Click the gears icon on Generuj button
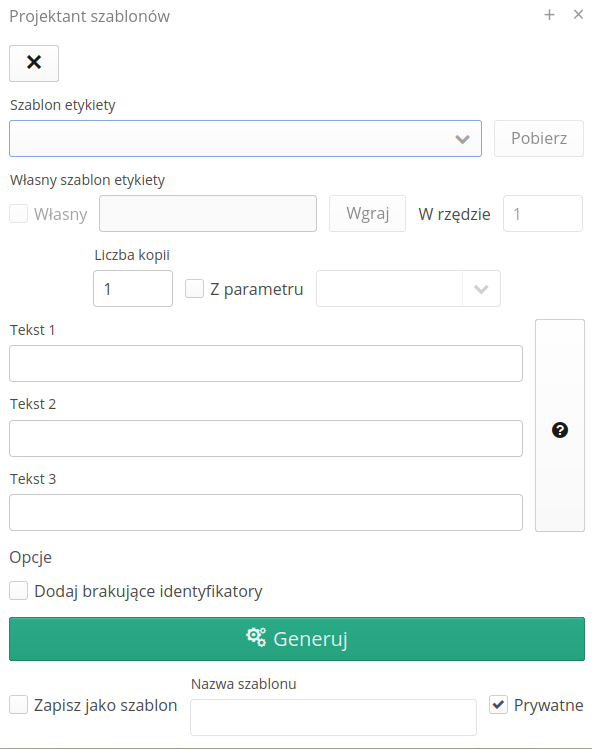592x749 pixels. click(x=256, y=637)
